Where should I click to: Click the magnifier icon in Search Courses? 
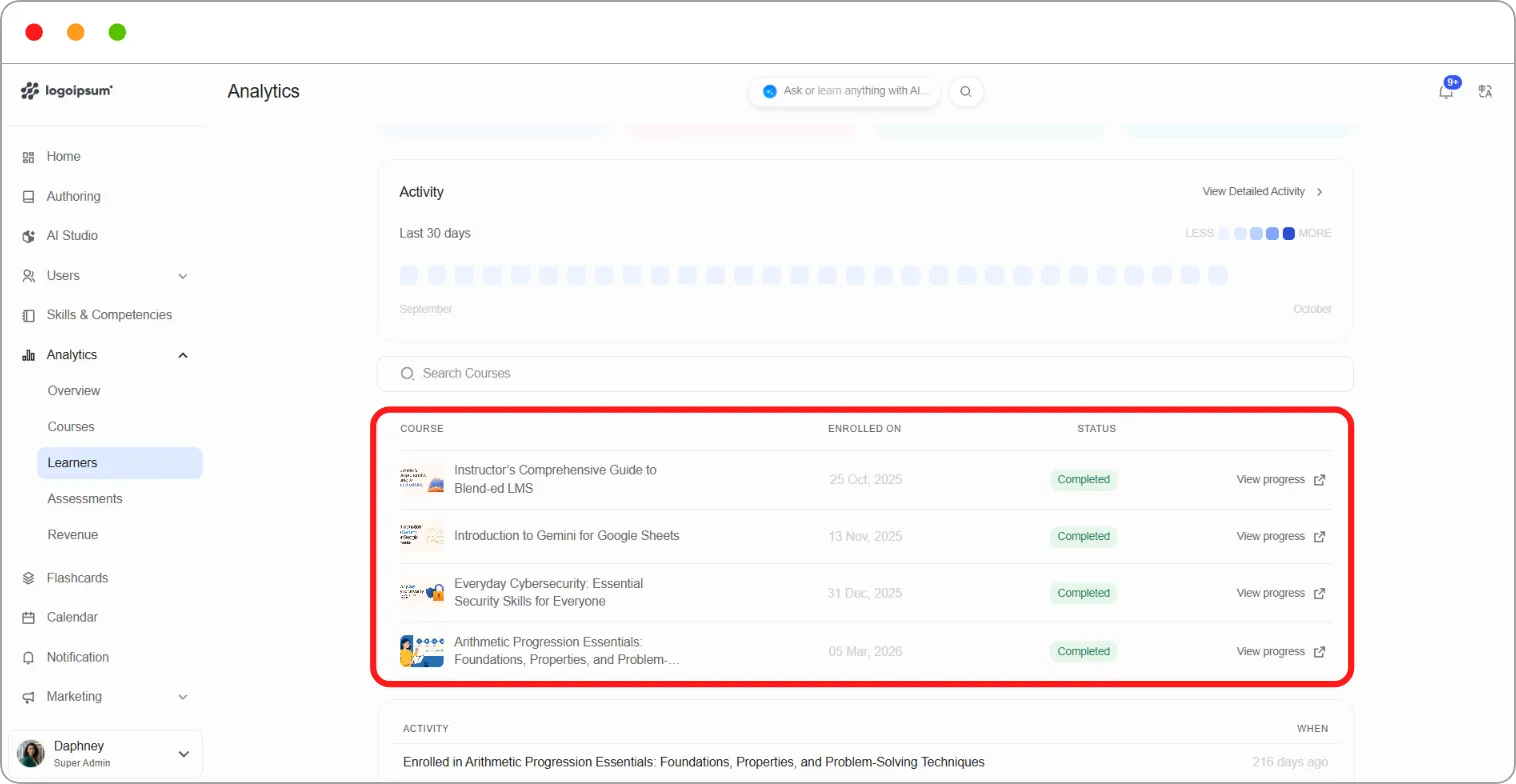click(407, 373)
